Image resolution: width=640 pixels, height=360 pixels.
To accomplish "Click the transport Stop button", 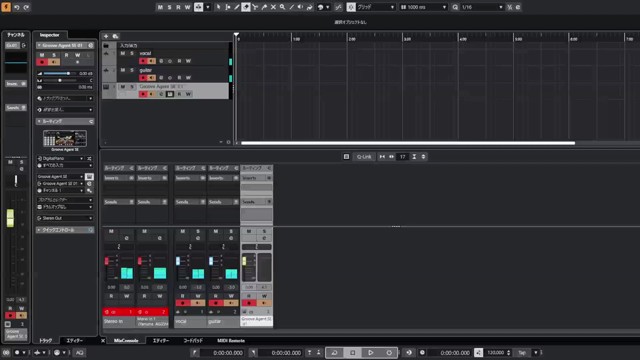I will click(353, 352).
